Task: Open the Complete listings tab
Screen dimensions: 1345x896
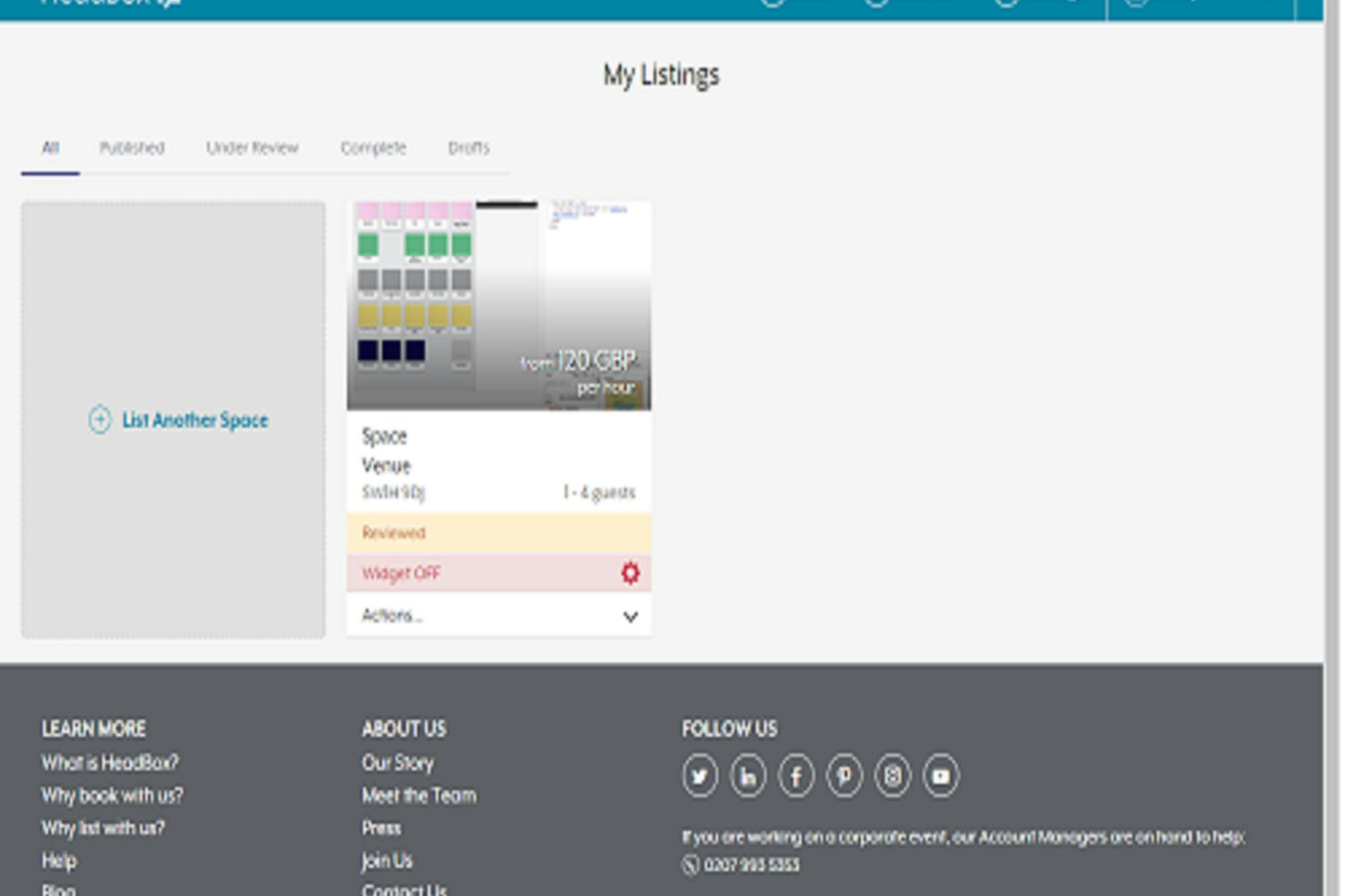Action: pyautogui.click(x=373, y=148)
